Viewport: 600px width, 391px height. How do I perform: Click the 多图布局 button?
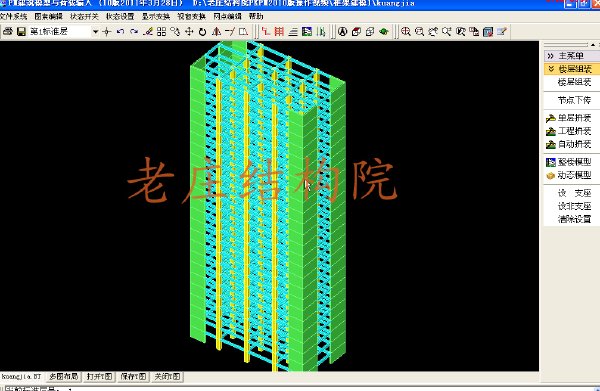click(63, 376)
